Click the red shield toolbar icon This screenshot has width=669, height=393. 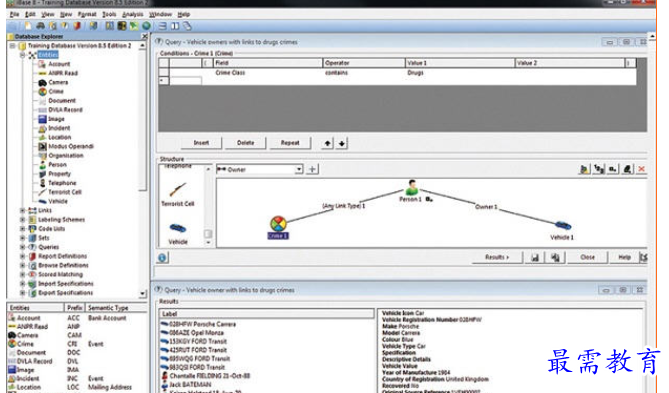(77, 26)
